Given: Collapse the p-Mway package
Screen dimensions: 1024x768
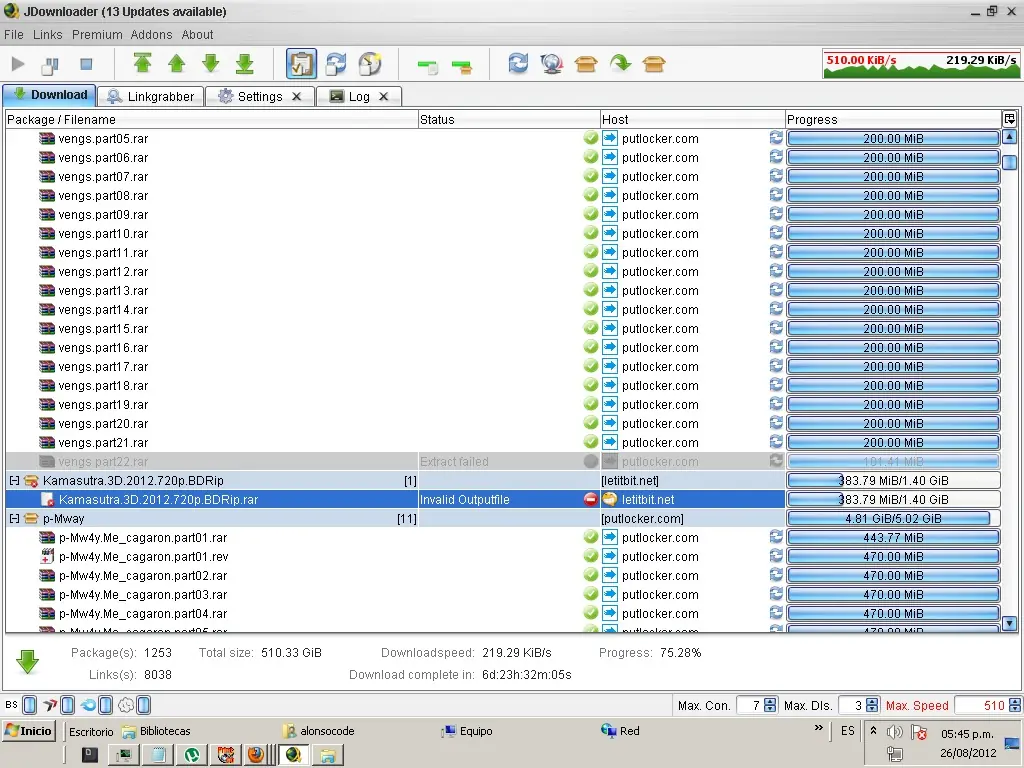Looking at the screenshot, I should 14,519.
